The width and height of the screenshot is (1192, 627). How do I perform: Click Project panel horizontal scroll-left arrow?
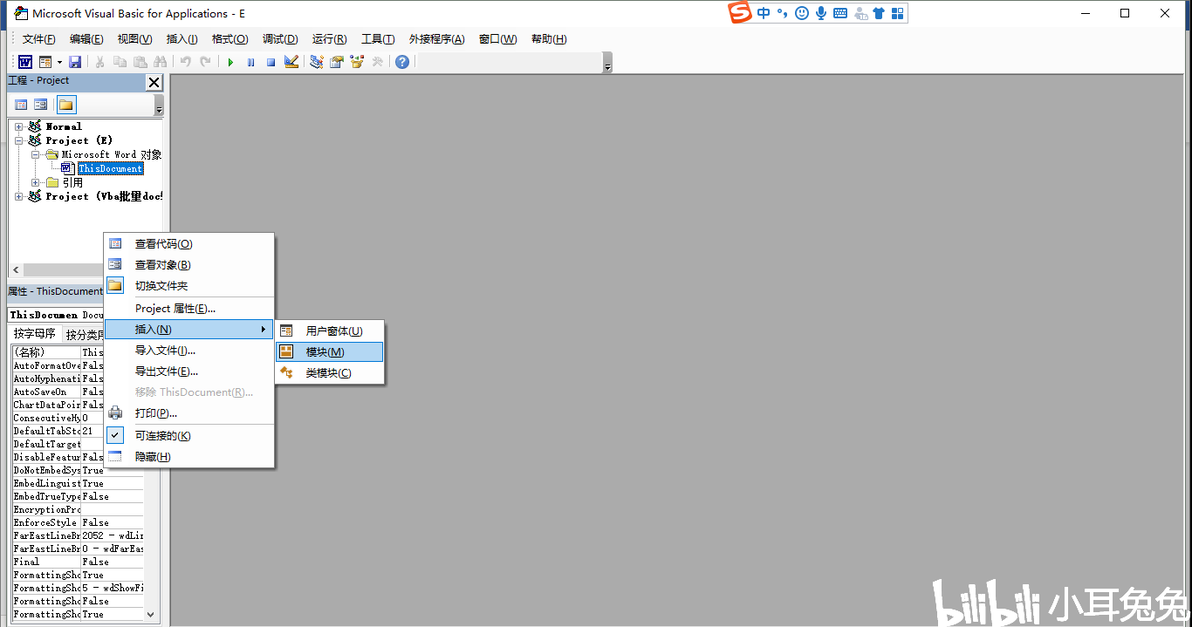point(16,270)
